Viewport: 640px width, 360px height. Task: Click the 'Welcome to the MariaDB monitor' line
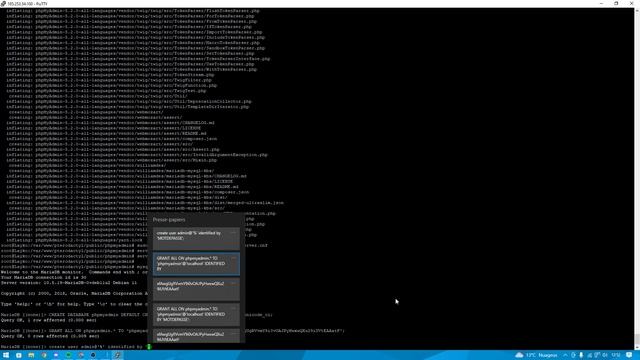[74, 272]
